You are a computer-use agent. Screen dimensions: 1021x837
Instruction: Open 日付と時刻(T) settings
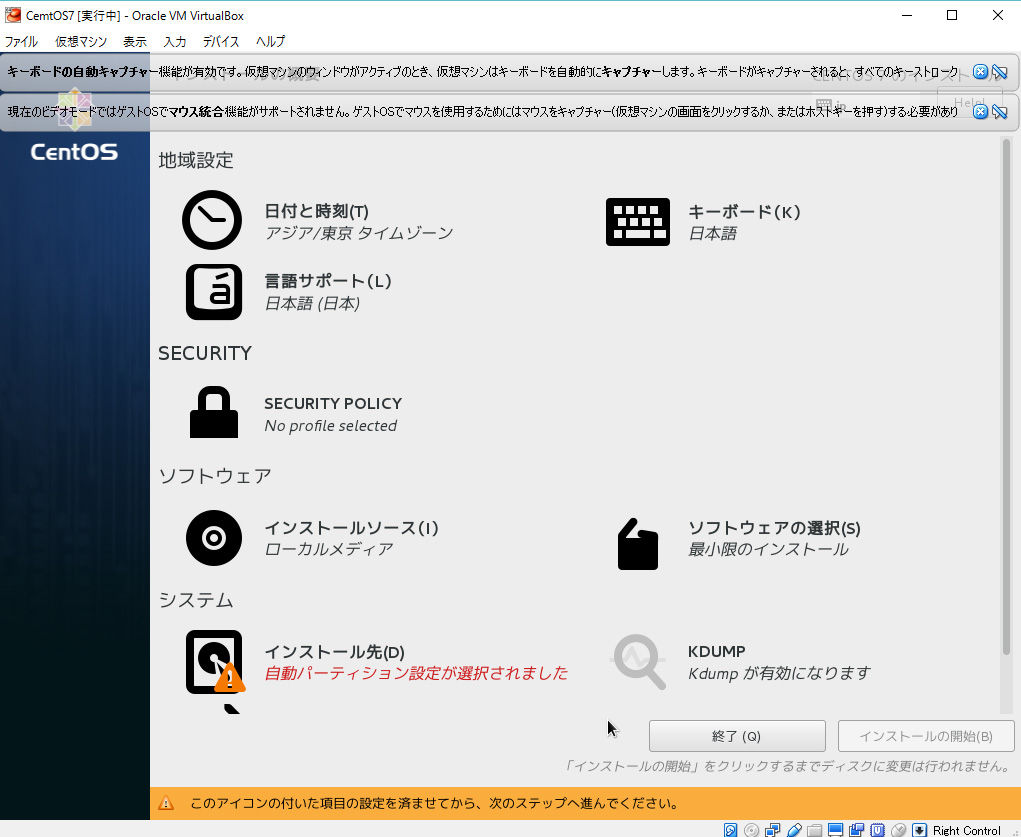(x=316, y=211)
